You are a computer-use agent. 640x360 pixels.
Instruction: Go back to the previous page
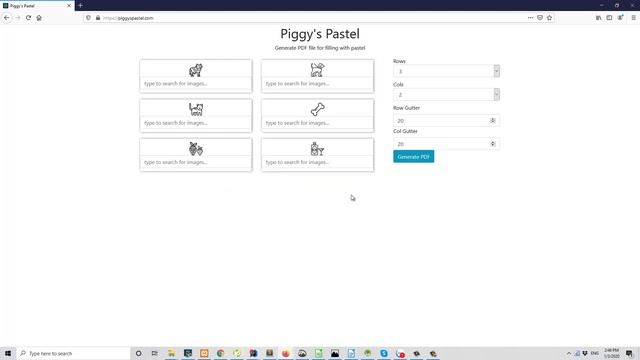click(7, 18)
